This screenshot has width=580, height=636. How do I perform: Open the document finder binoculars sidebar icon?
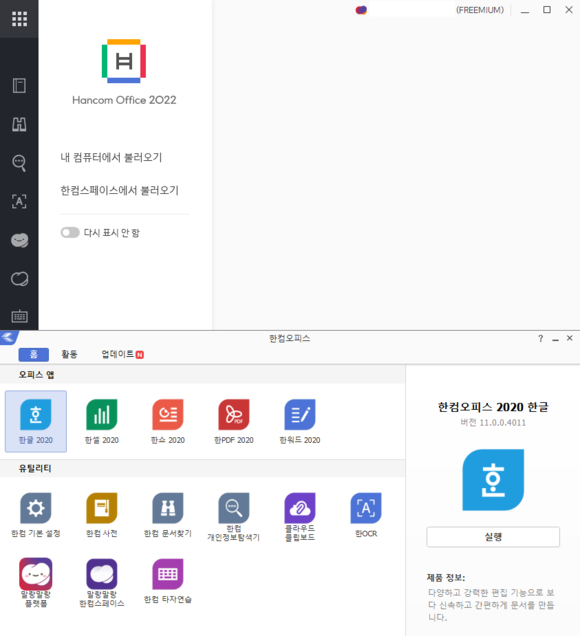click(19, 124)
